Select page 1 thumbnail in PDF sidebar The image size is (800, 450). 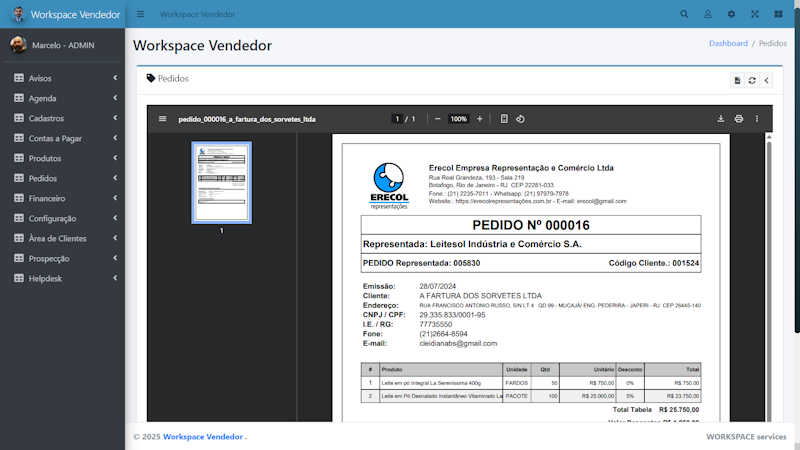click(x=221, y=183)
